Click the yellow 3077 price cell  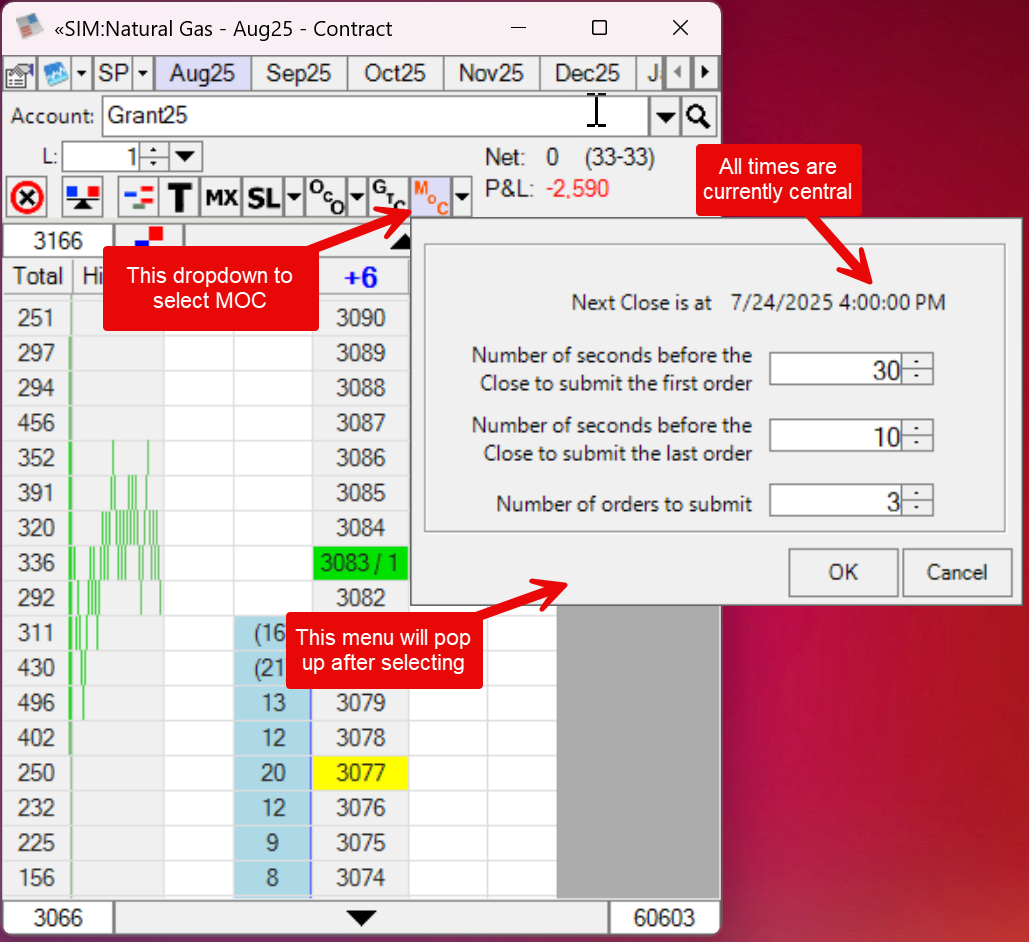(360, 773)
